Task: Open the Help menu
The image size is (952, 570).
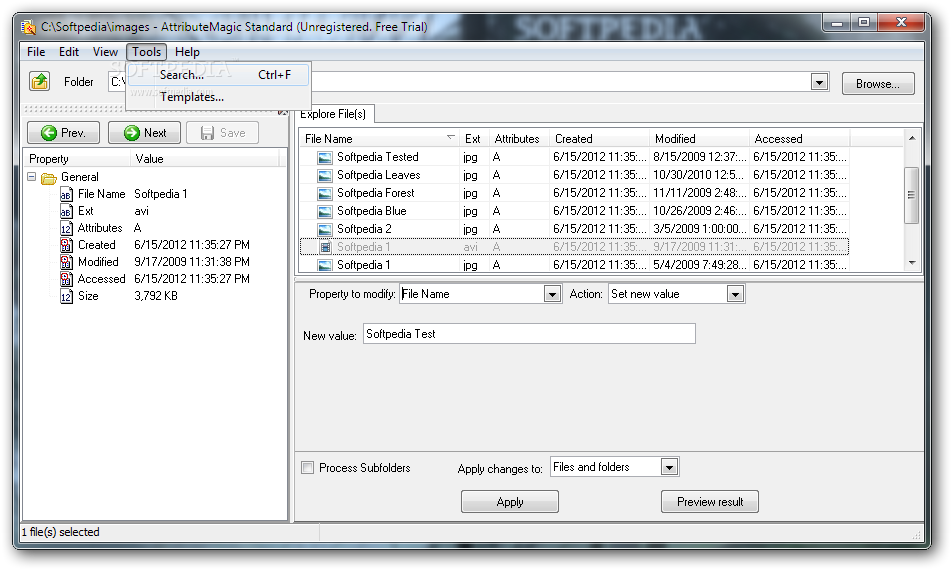Action: coord(187,52)
